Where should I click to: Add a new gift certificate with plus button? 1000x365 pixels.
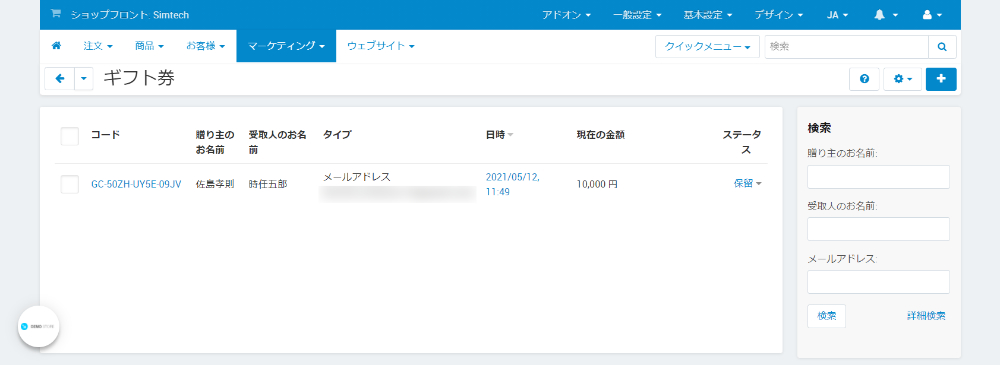(x=941, y=79)
